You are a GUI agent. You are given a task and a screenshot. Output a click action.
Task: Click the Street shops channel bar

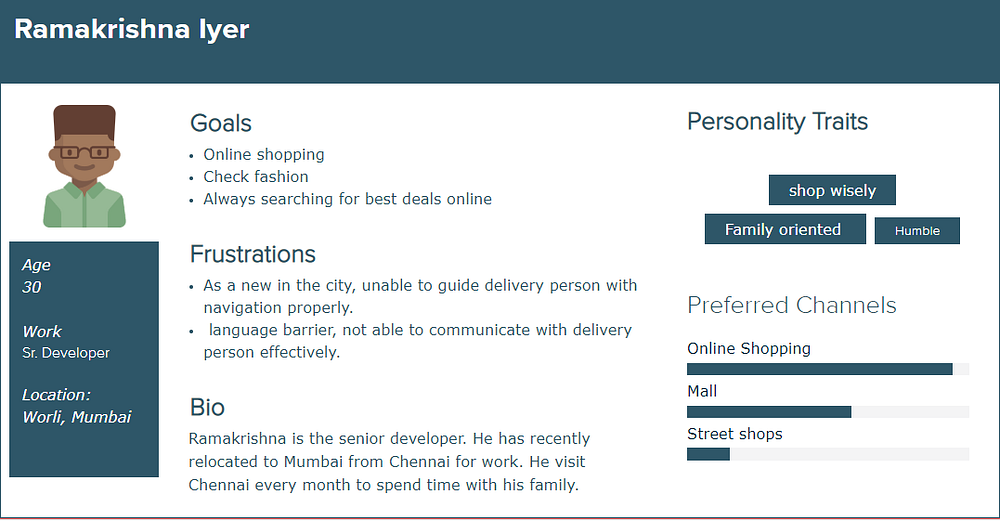[x=828, y=454]
